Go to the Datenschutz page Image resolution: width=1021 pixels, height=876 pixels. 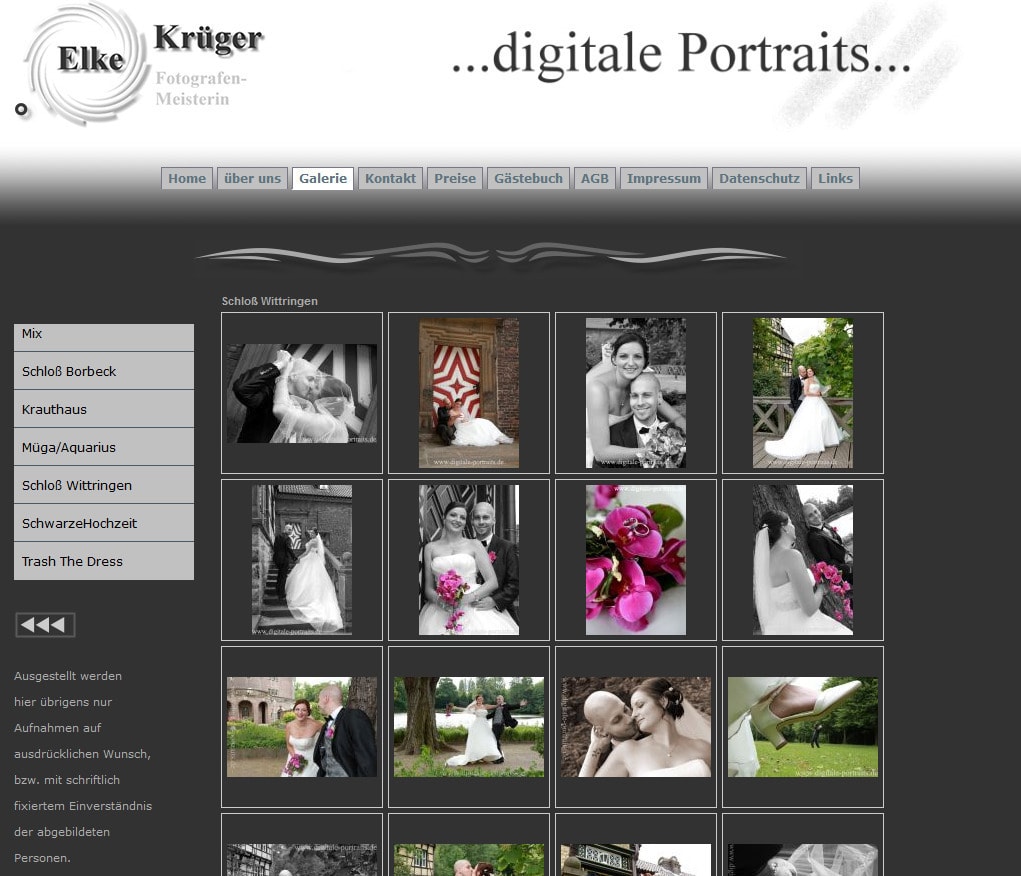[759, 178]
